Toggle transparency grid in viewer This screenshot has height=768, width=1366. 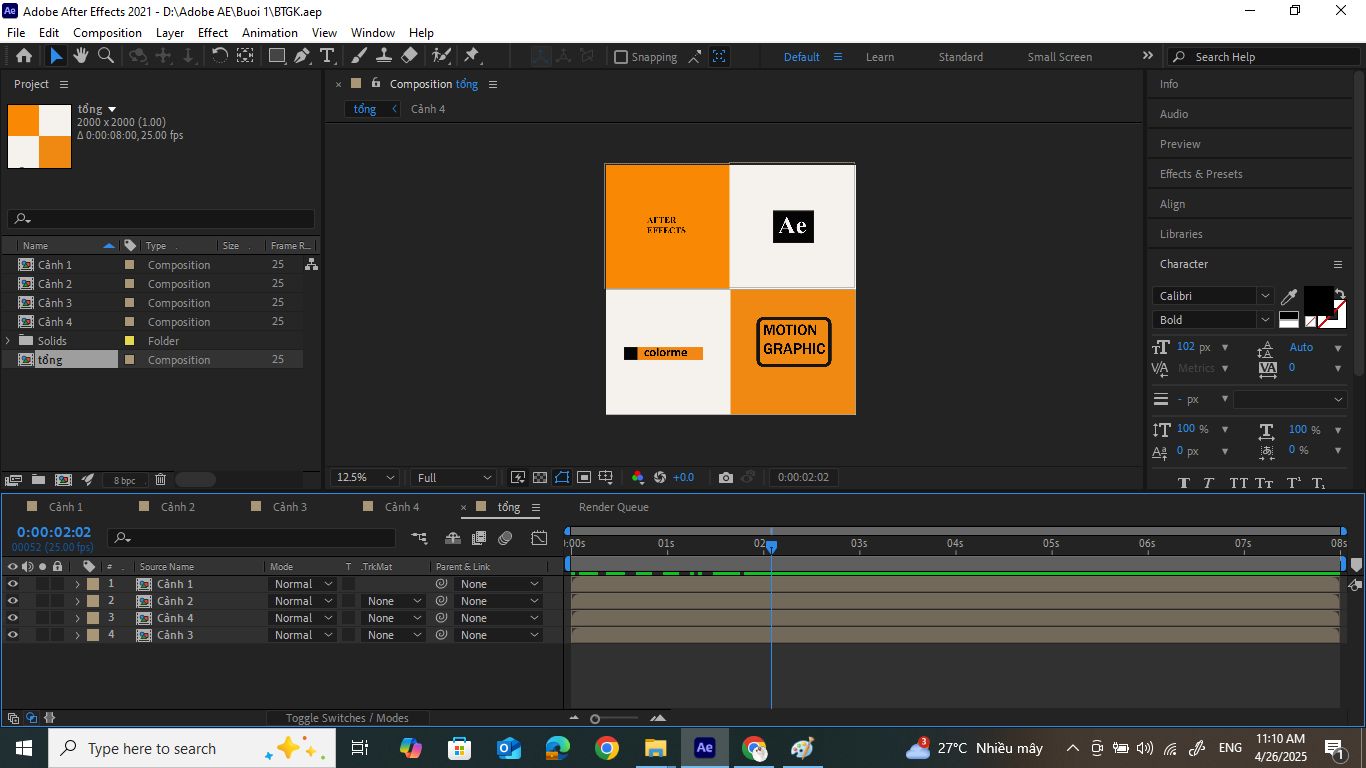540,477
